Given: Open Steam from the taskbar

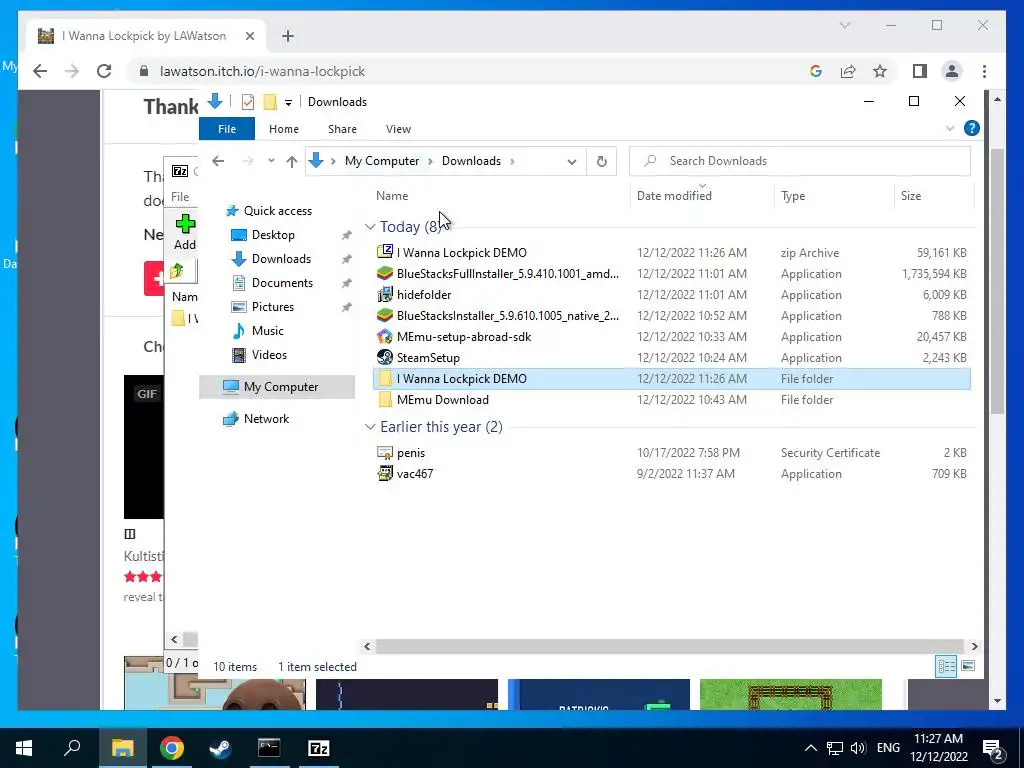Looking at the screenshot, I should click(220, 748).
